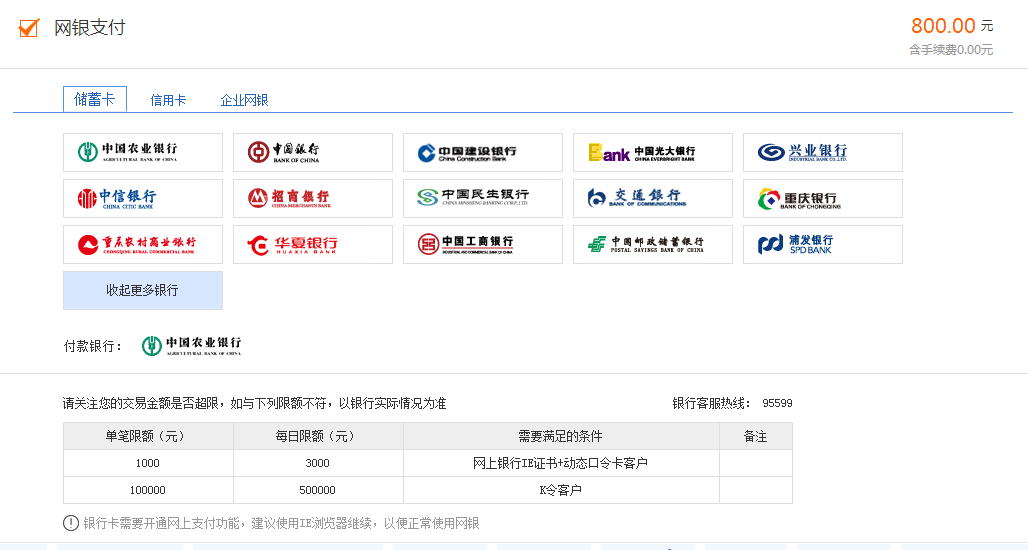Click the 需要满足的条件 column header
Image resolution: width=1028 pixels, height=550 pixels.
click(561, 436)
